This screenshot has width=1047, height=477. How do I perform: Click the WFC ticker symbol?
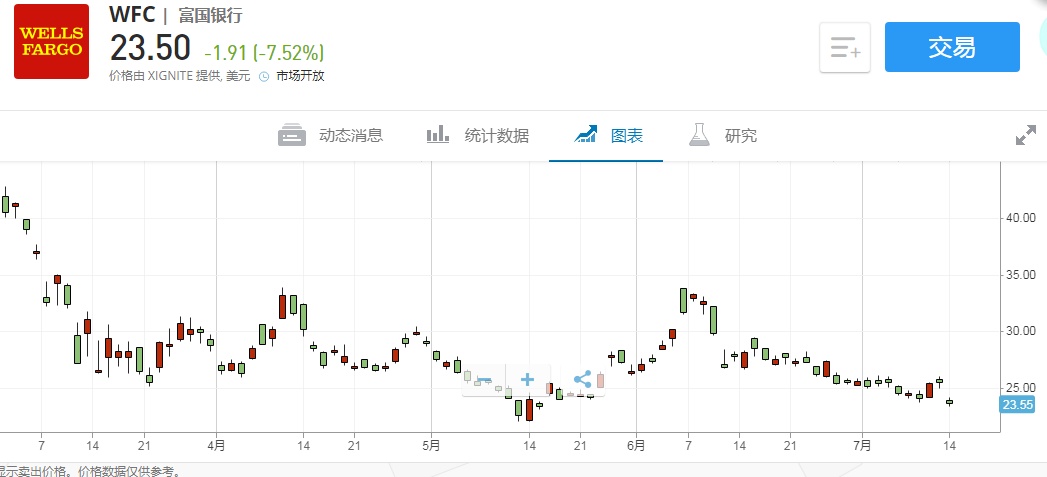(132, 15)
